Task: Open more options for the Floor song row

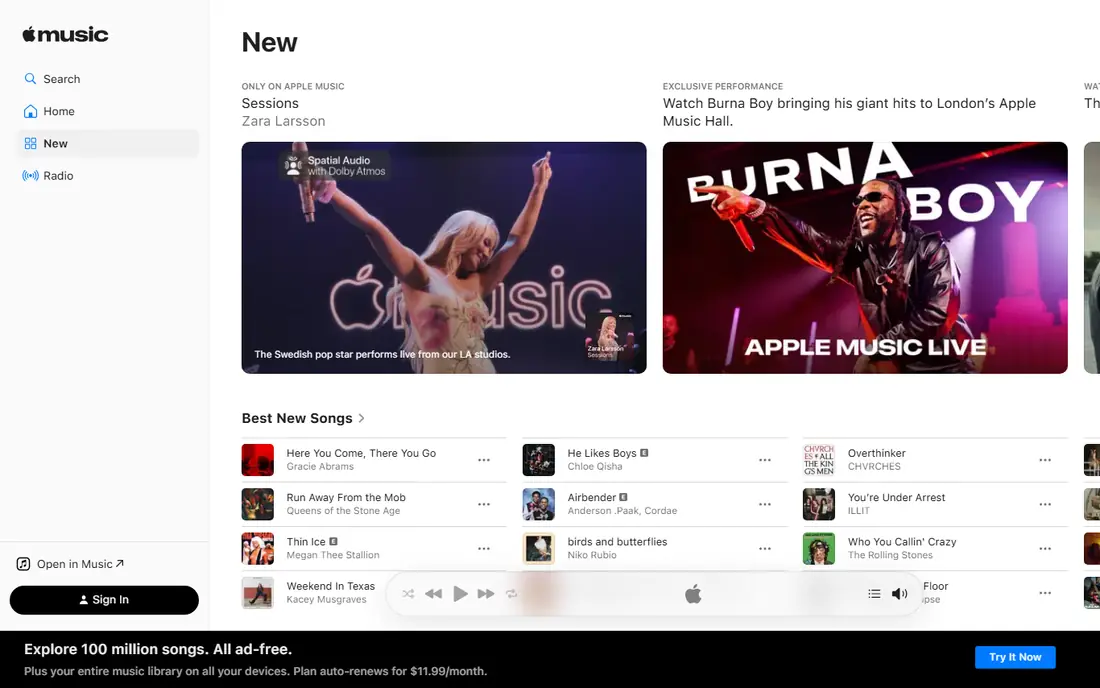Action: pos(1045,593)
